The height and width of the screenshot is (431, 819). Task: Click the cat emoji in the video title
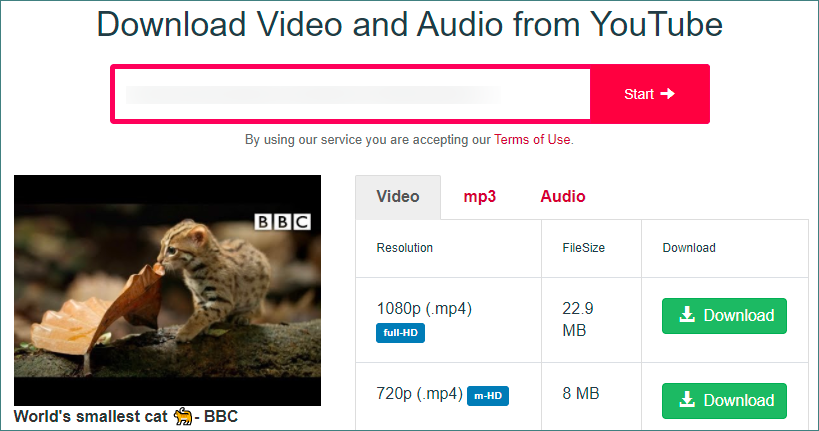[183, 416]
